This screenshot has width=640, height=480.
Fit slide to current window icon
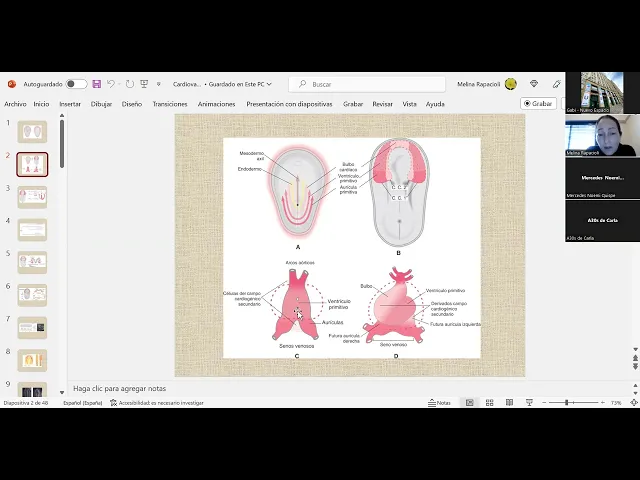(634, 403)
